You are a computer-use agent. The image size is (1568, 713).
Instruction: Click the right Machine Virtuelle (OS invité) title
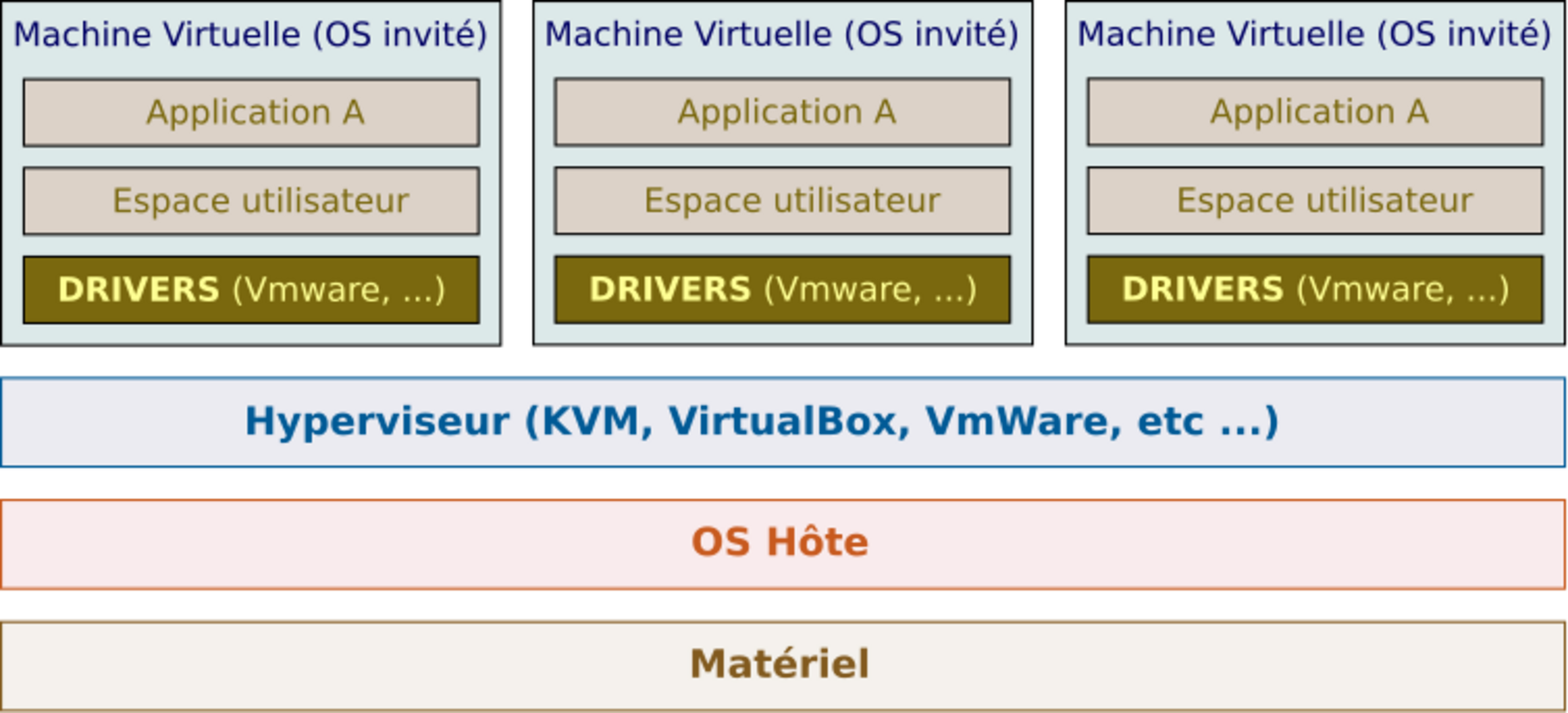[1314, 34]
